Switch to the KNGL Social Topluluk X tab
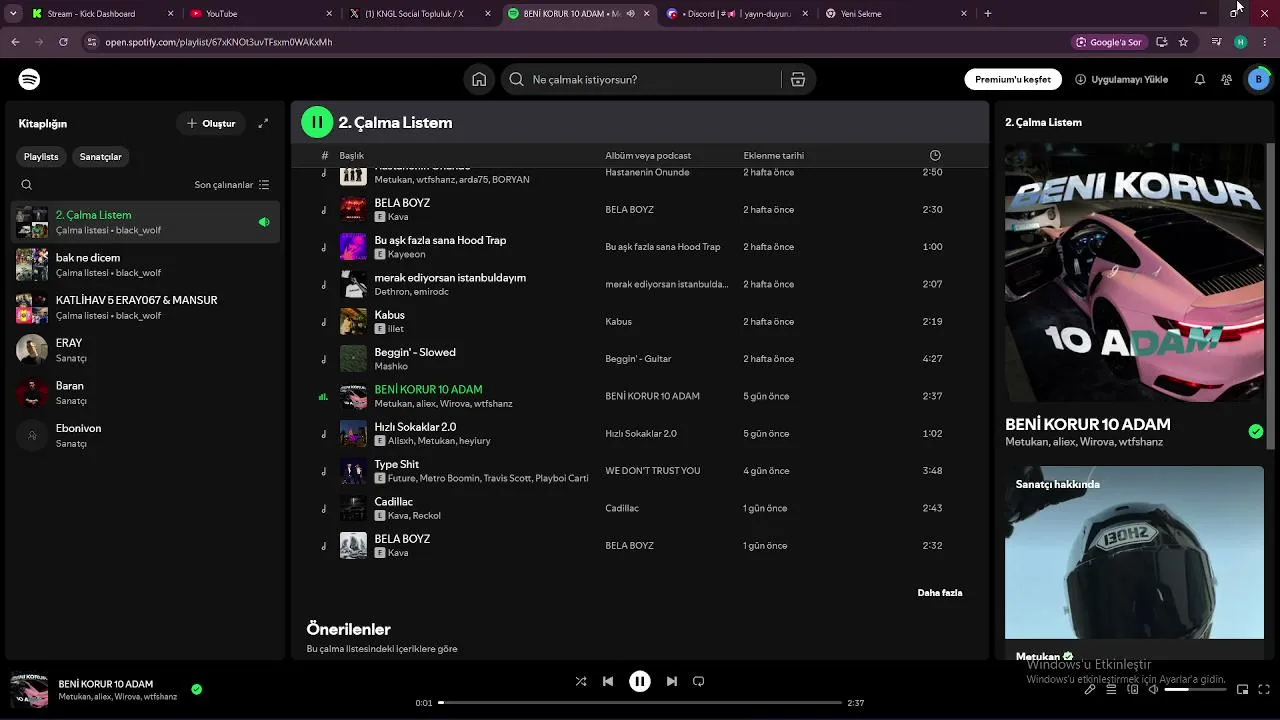 pos(419,14)
